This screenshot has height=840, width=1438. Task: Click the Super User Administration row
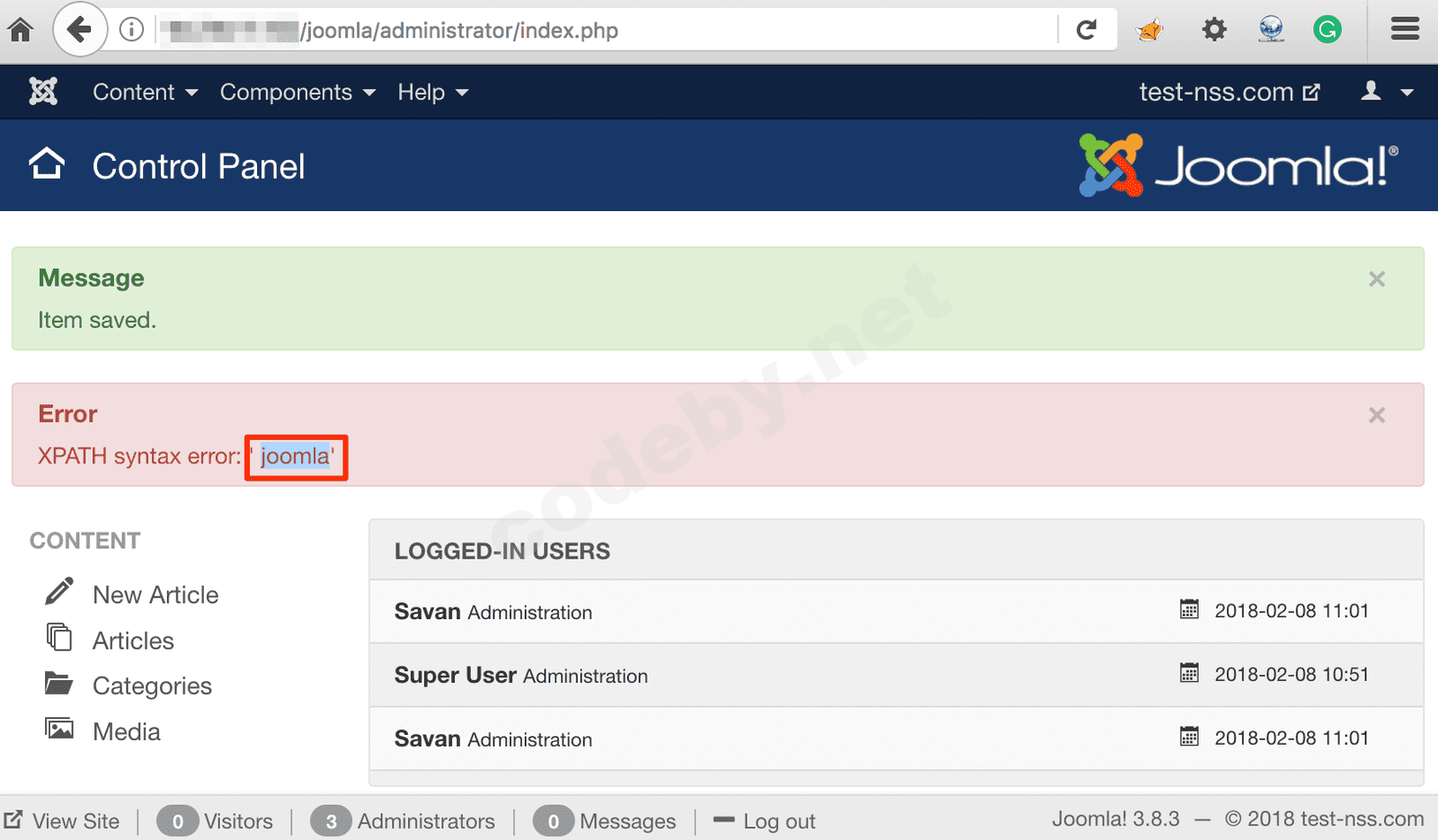(x=896, y=675)
